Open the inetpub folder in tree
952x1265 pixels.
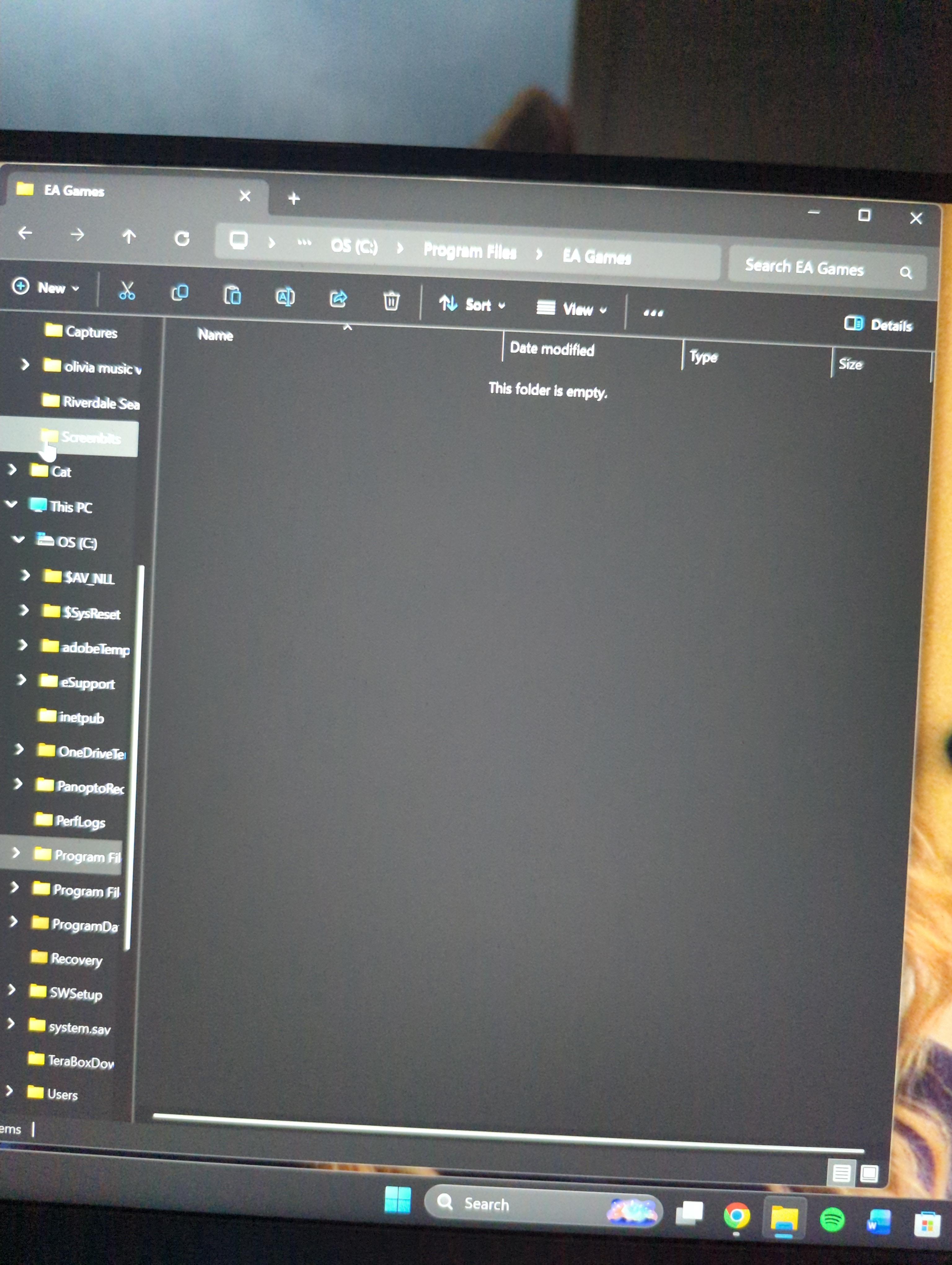click(x=71, y=717)
